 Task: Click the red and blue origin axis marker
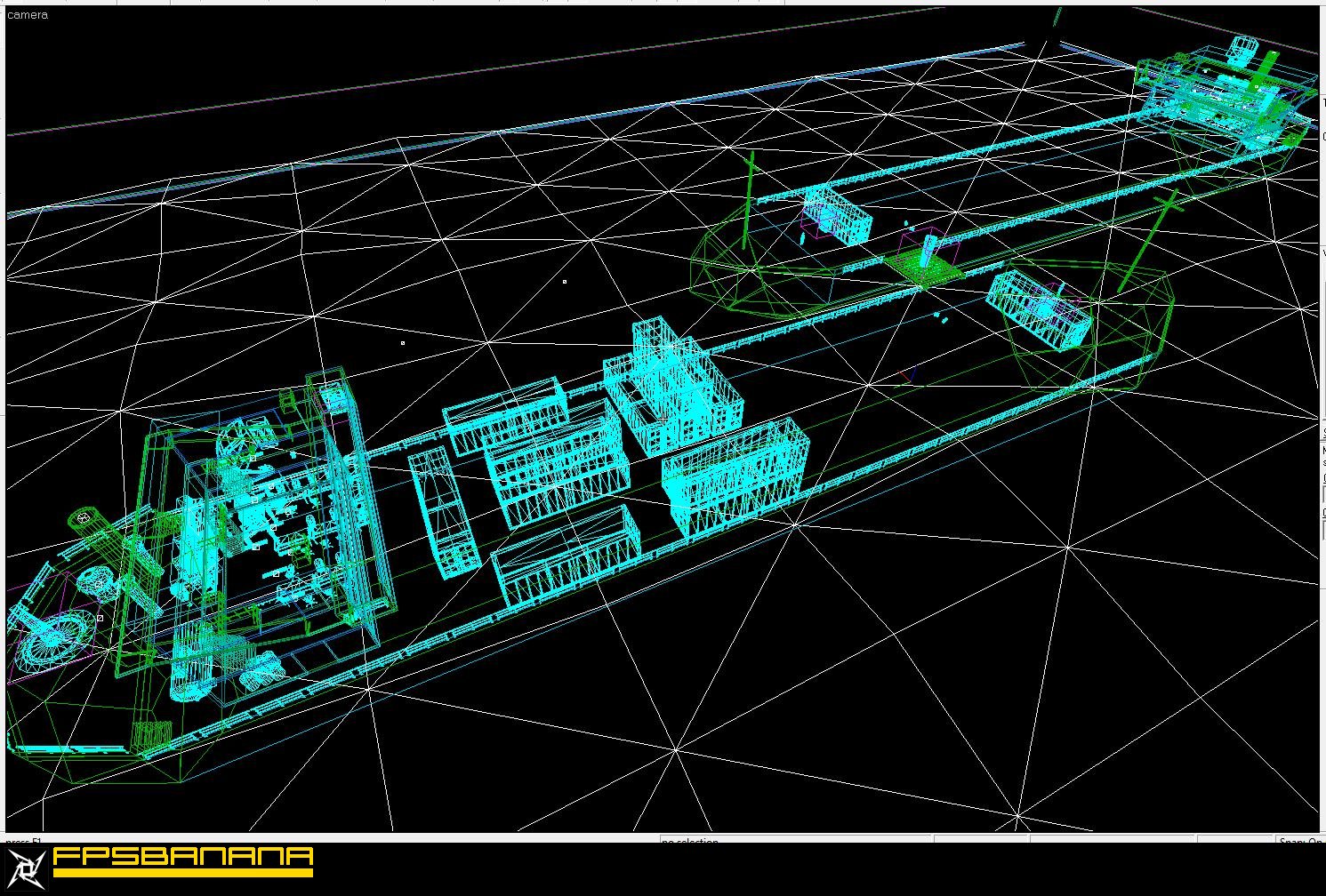coord(905,376)
